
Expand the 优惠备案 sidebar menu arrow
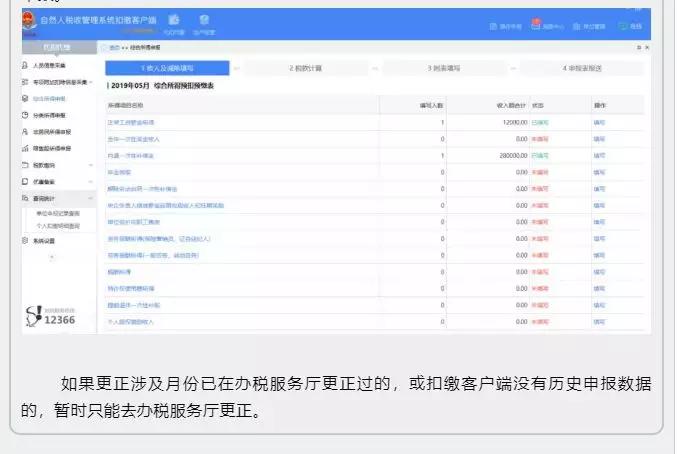pyautogui.click(x=91, y=182)
